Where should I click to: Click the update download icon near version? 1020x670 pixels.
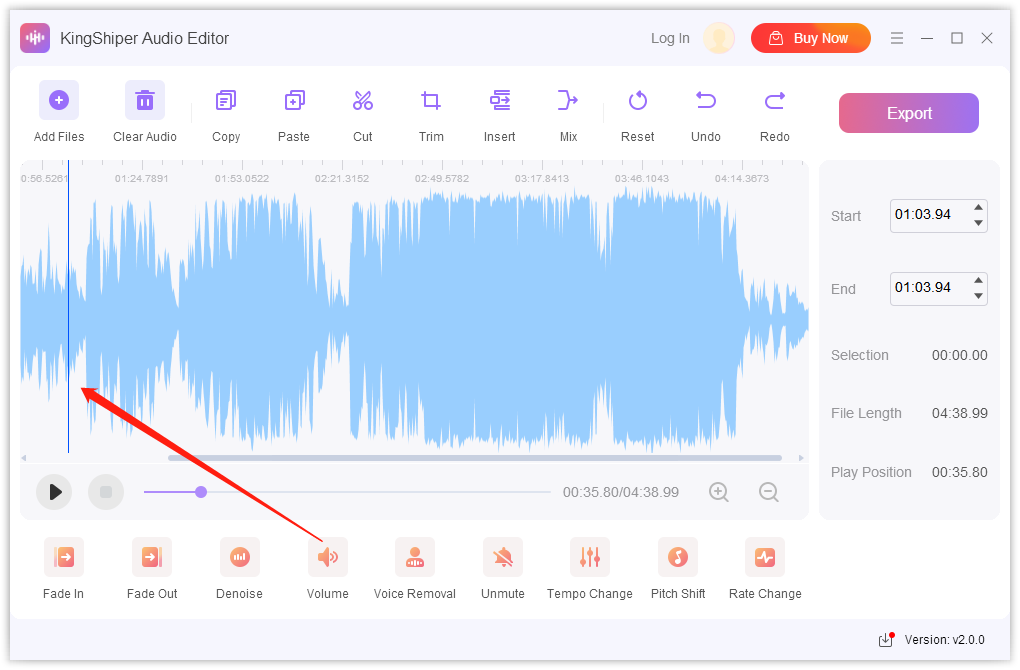(x=887, y=640)
